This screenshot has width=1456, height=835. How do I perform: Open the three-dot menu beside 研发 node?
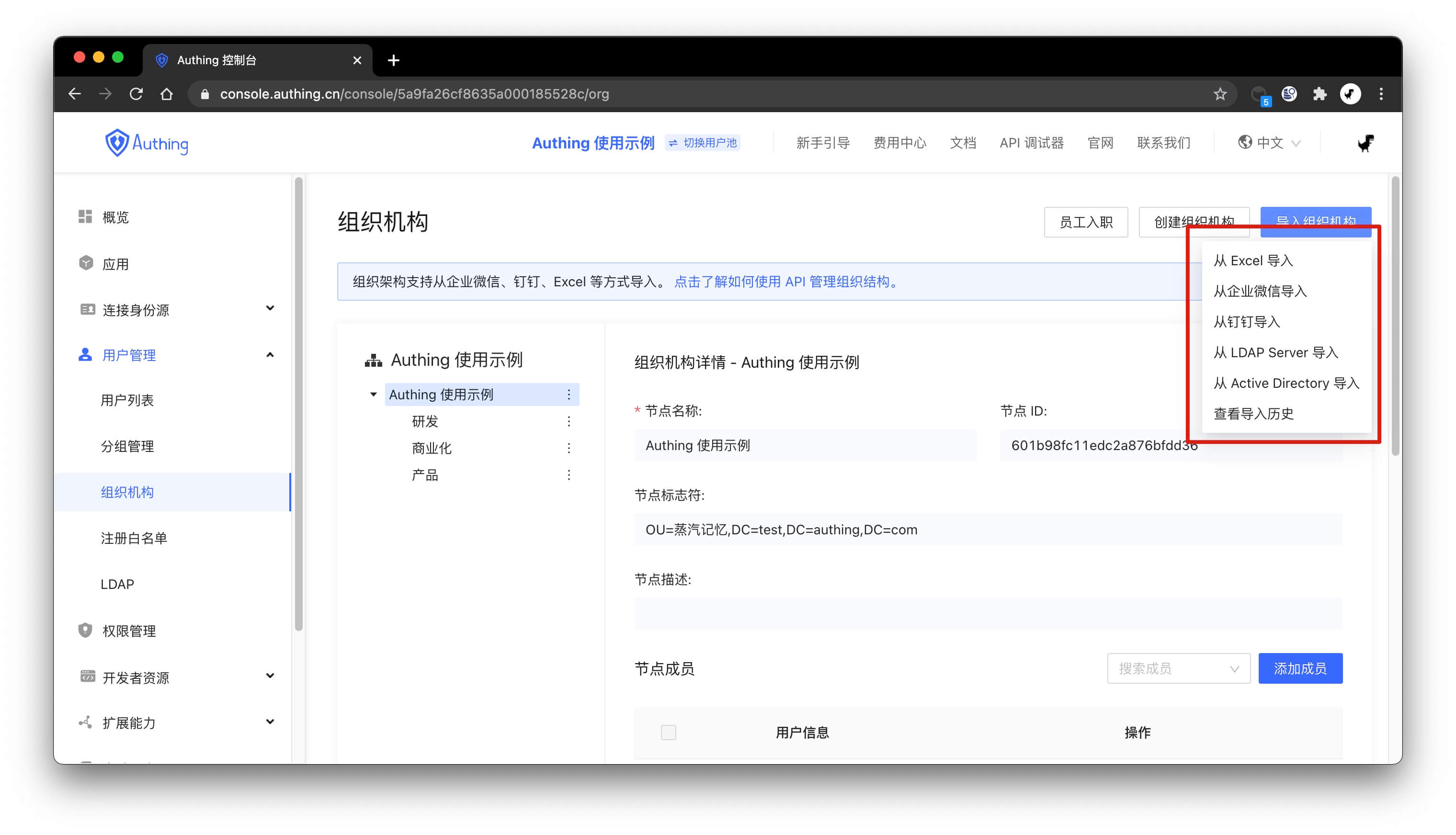pos(569,421)
